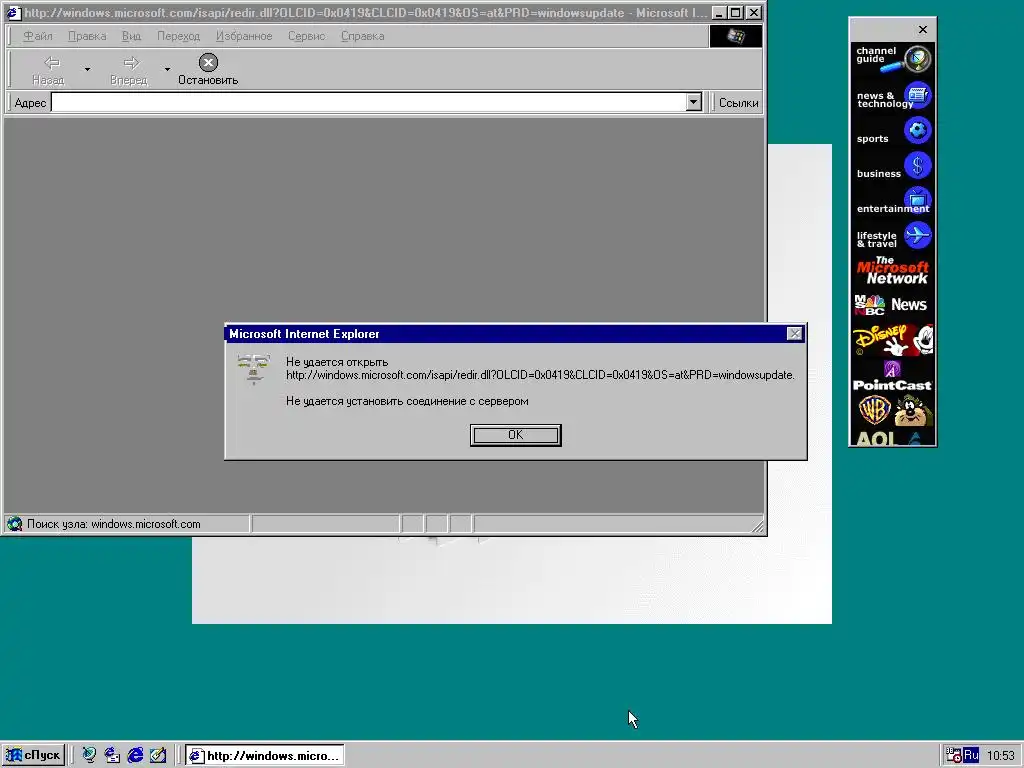1024x768 pixels.
Task: Open the Вид menu
Action: [131, 36]
